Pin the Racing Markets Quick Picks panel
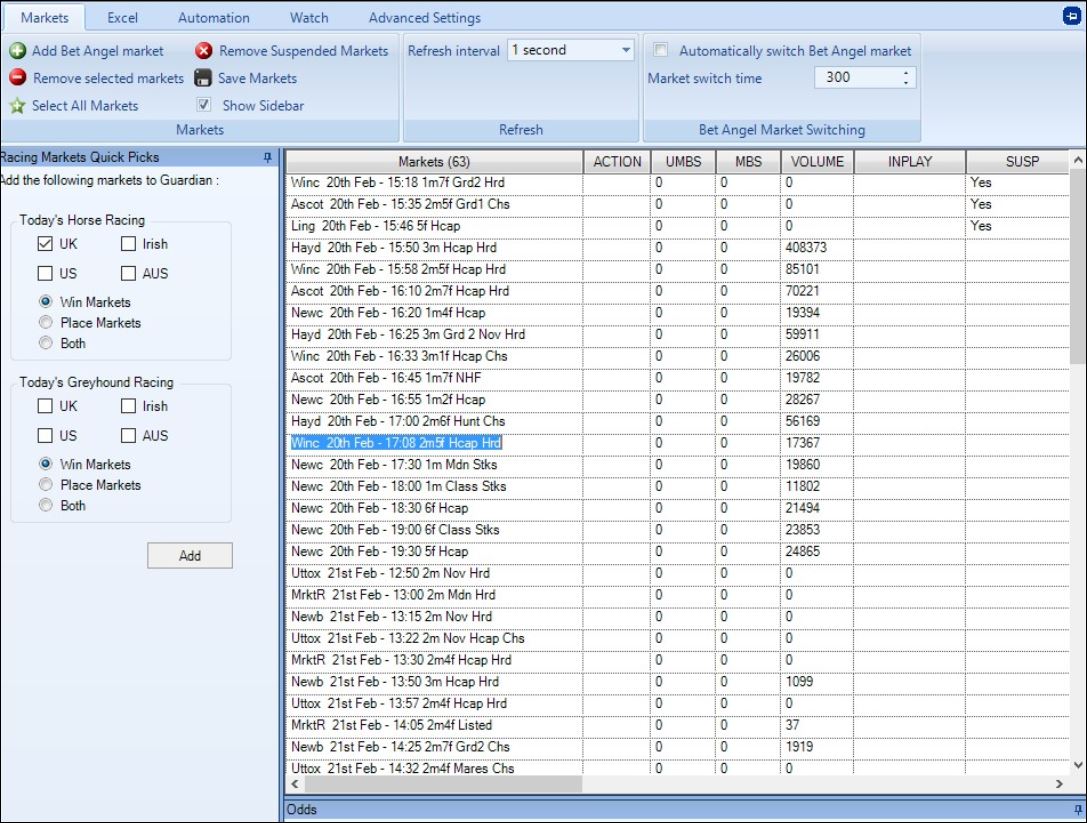The width and height of the screenshot is (1087, 823). [268, 157]
